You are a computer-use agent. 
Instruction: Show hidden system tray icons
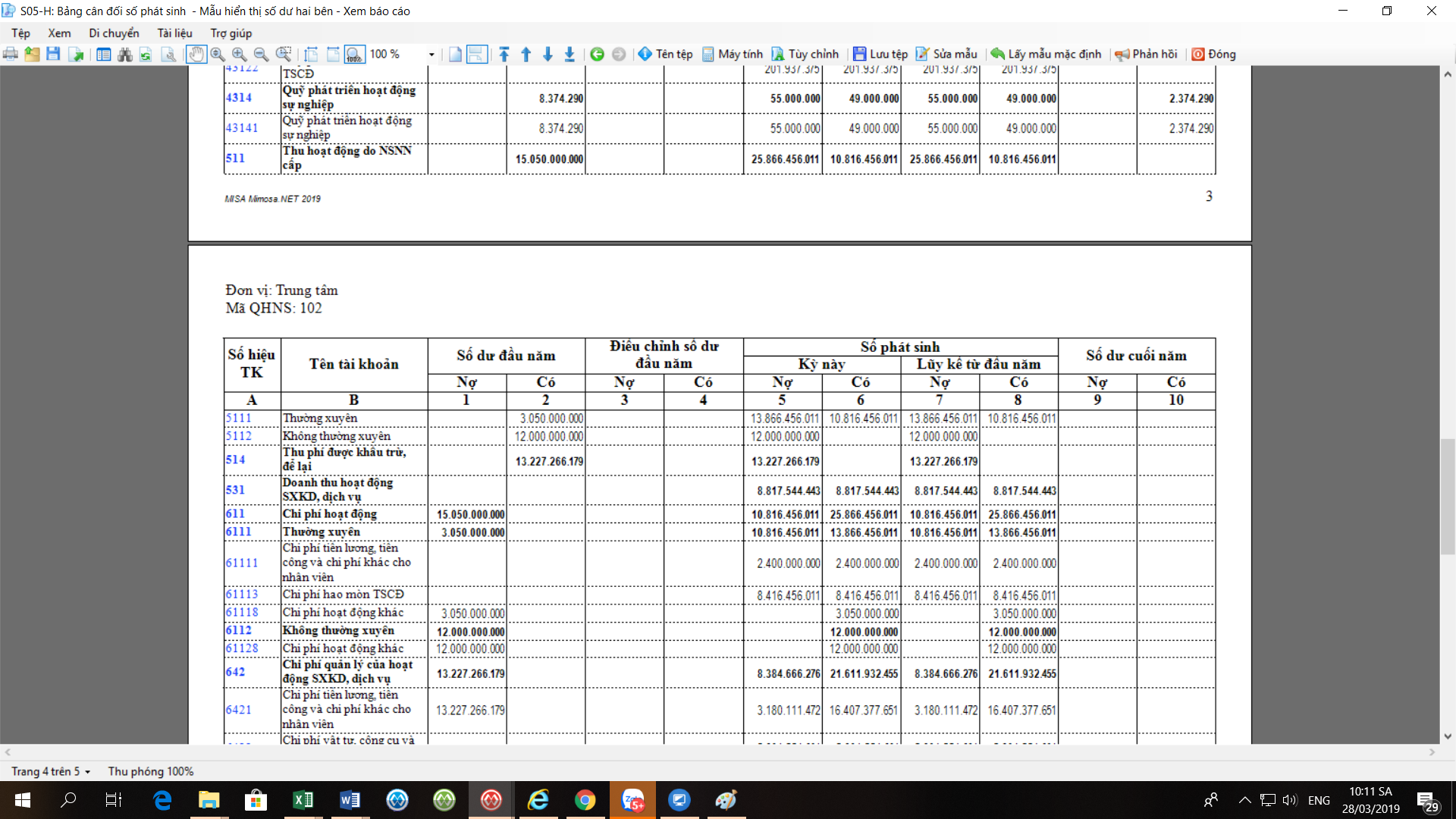[x=1244, y=799]
